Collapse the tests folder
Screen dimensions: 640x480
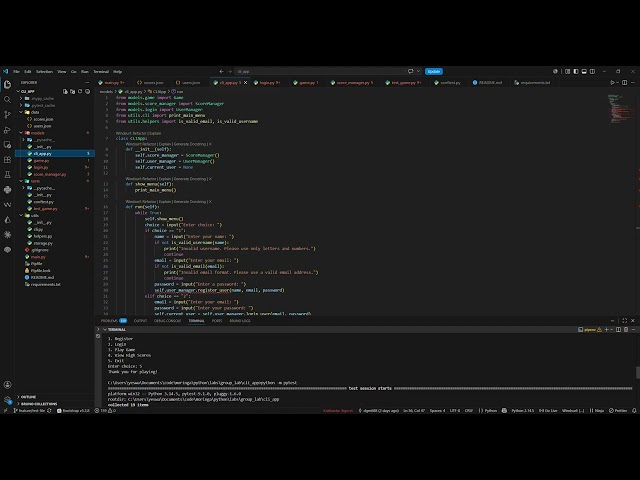pyautogui.click(x=55, y=181)
